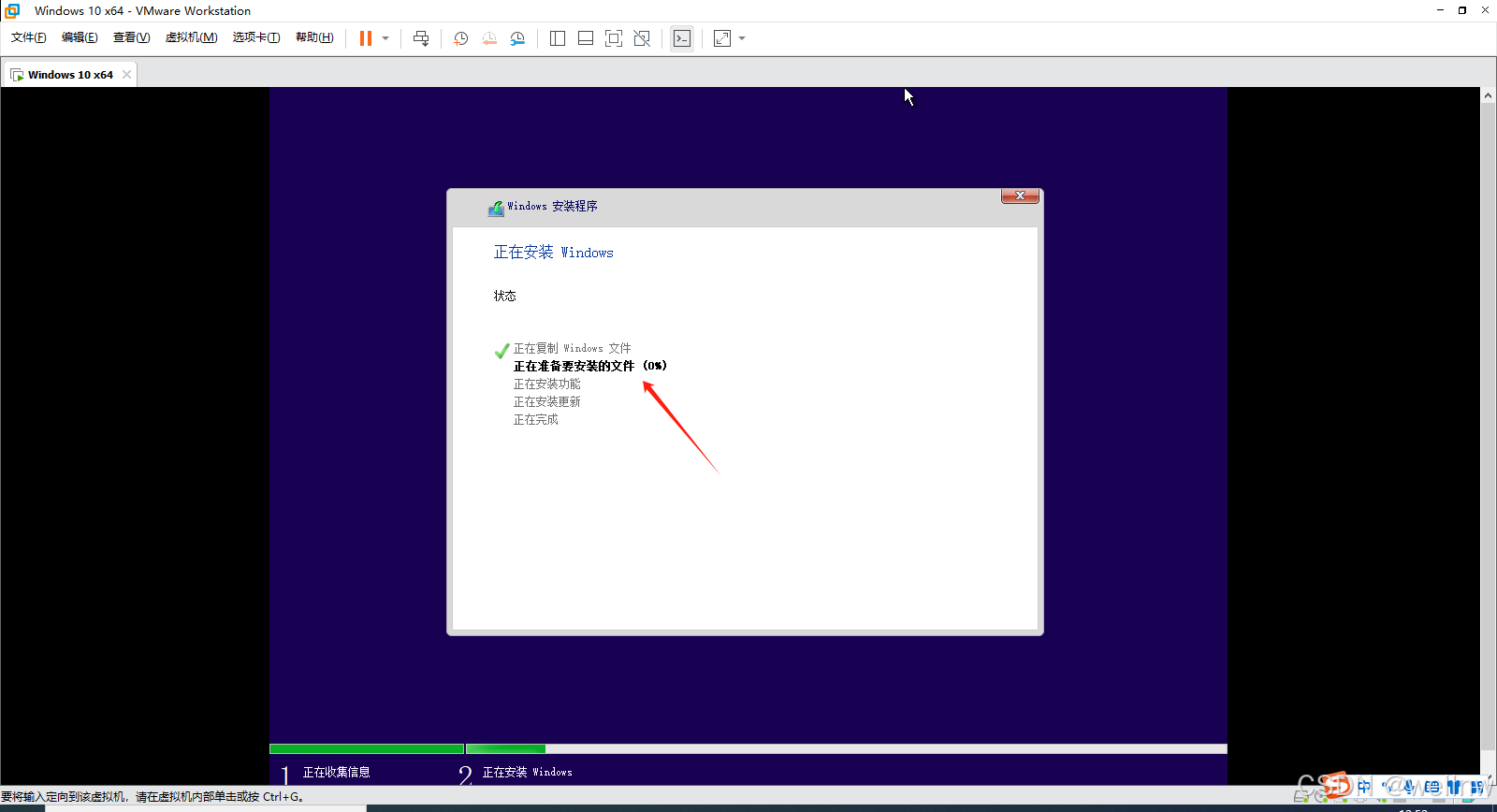
Task: Click the 正在准备要安装的文件 (0%) step
Action: coord(590,366)
